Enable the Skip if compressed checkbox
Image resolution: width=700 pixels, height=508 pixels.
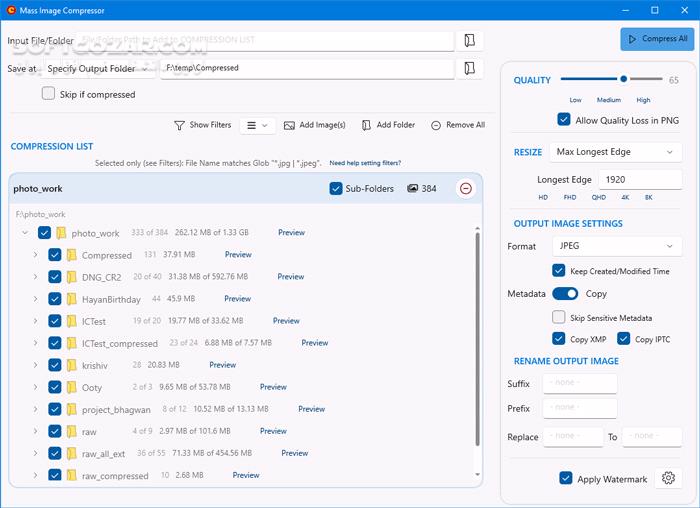(x=49, y=94)
